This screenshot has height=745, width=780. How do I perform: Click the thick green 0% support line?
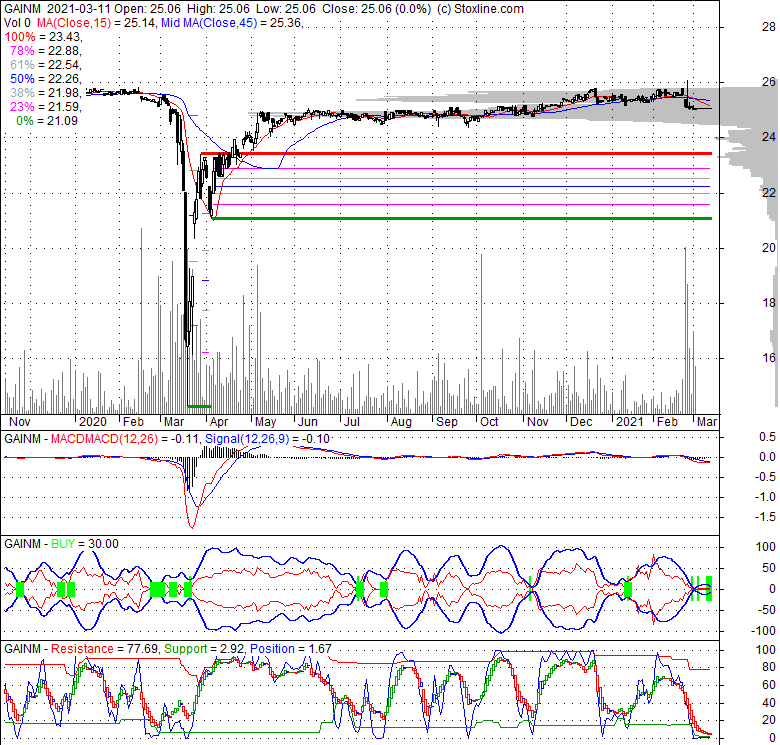coord(462,218)
